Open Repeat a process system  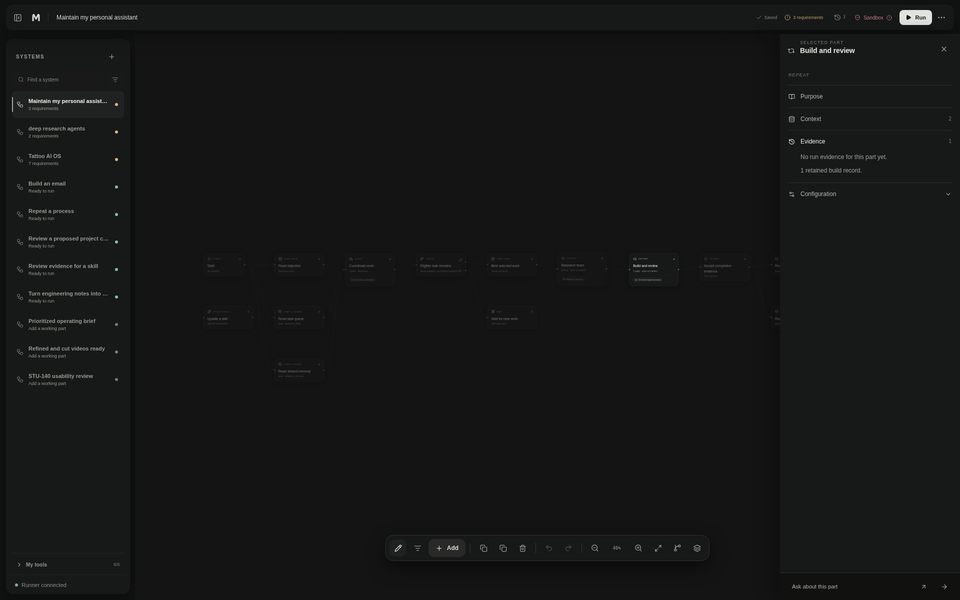pyautogui.click(x=68, y=215)
